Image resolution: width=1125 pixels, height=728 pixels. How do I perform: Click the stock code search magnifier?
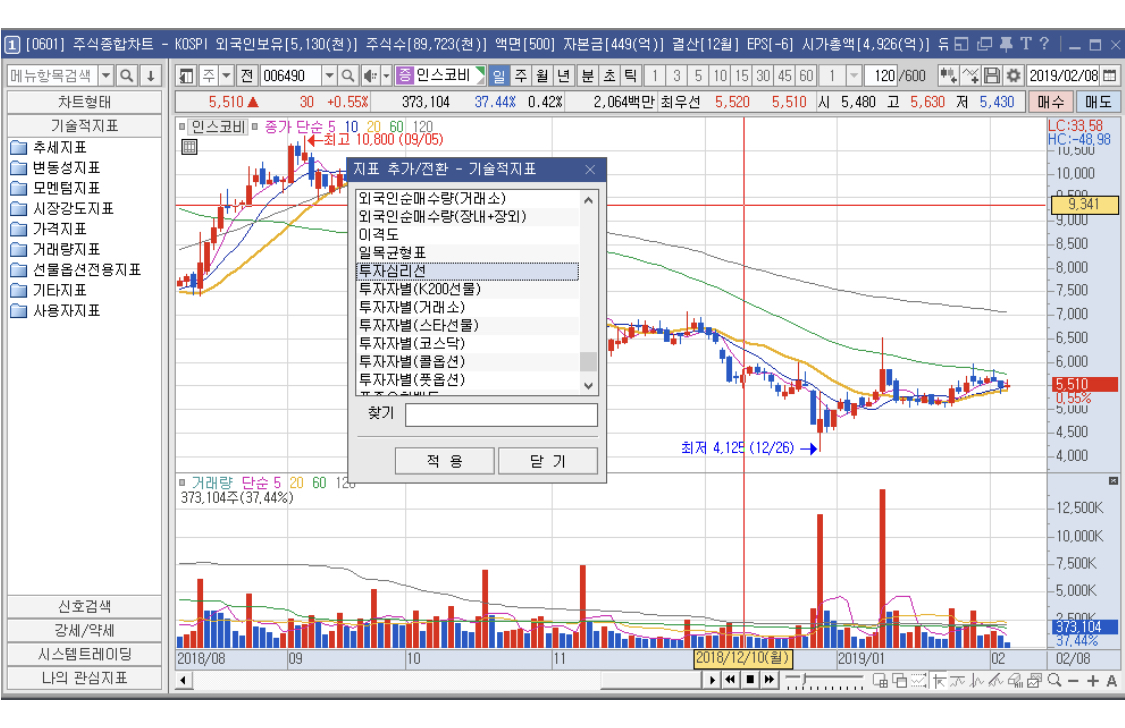tap(348, 75)
